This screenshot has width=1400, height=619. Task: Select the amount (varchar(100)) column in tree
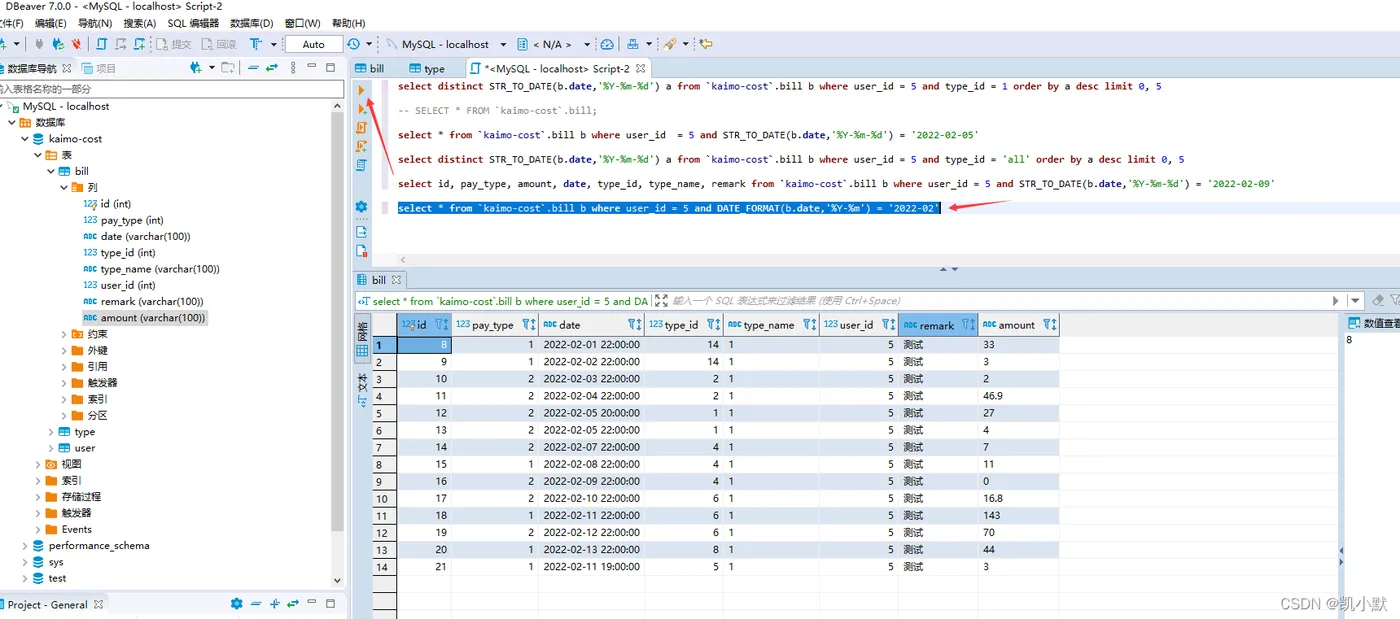152,318
